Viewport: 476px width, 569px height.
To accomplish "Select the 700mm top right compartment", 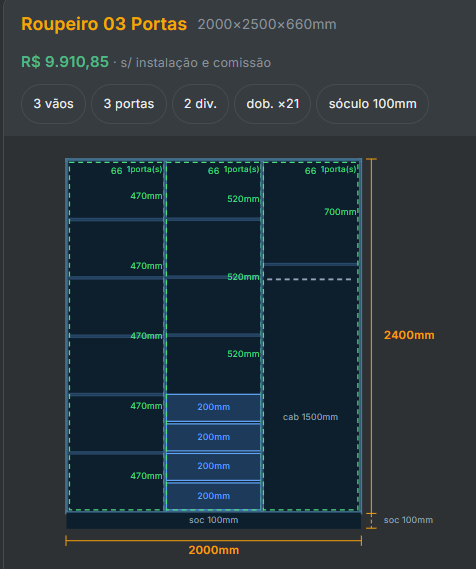I will pyautogui.click(x=311, y=213).
